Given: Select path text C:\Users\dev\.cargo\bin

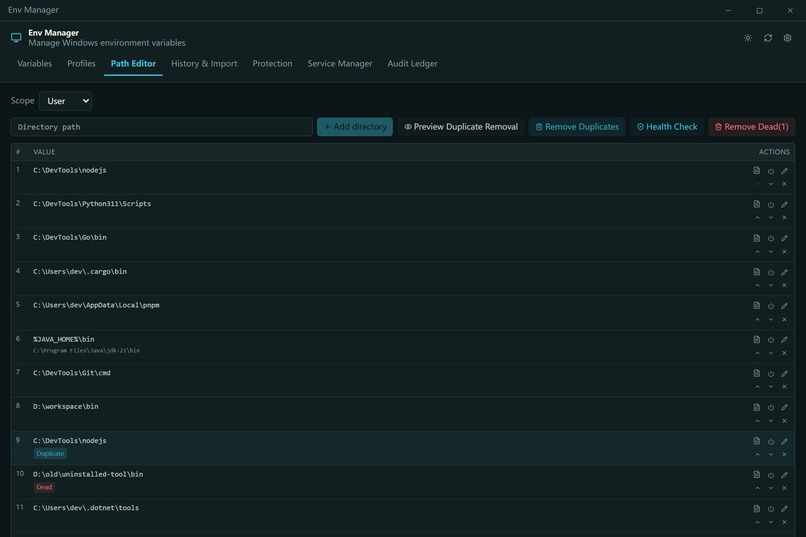Looking at the screenshot, I should pos(80,271).
